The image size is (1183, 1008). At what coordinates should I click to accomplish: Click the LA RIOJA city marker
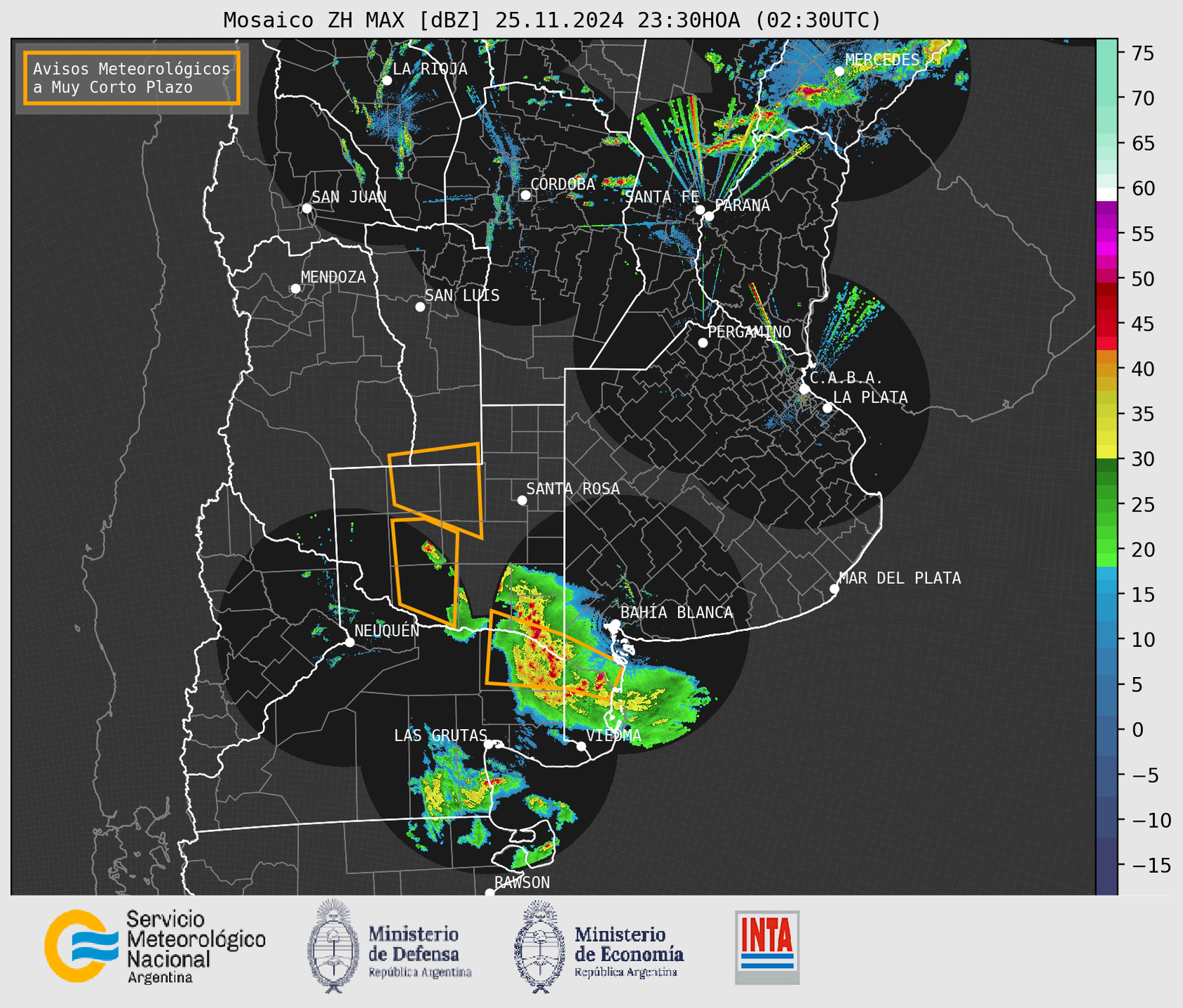point(386,81)
